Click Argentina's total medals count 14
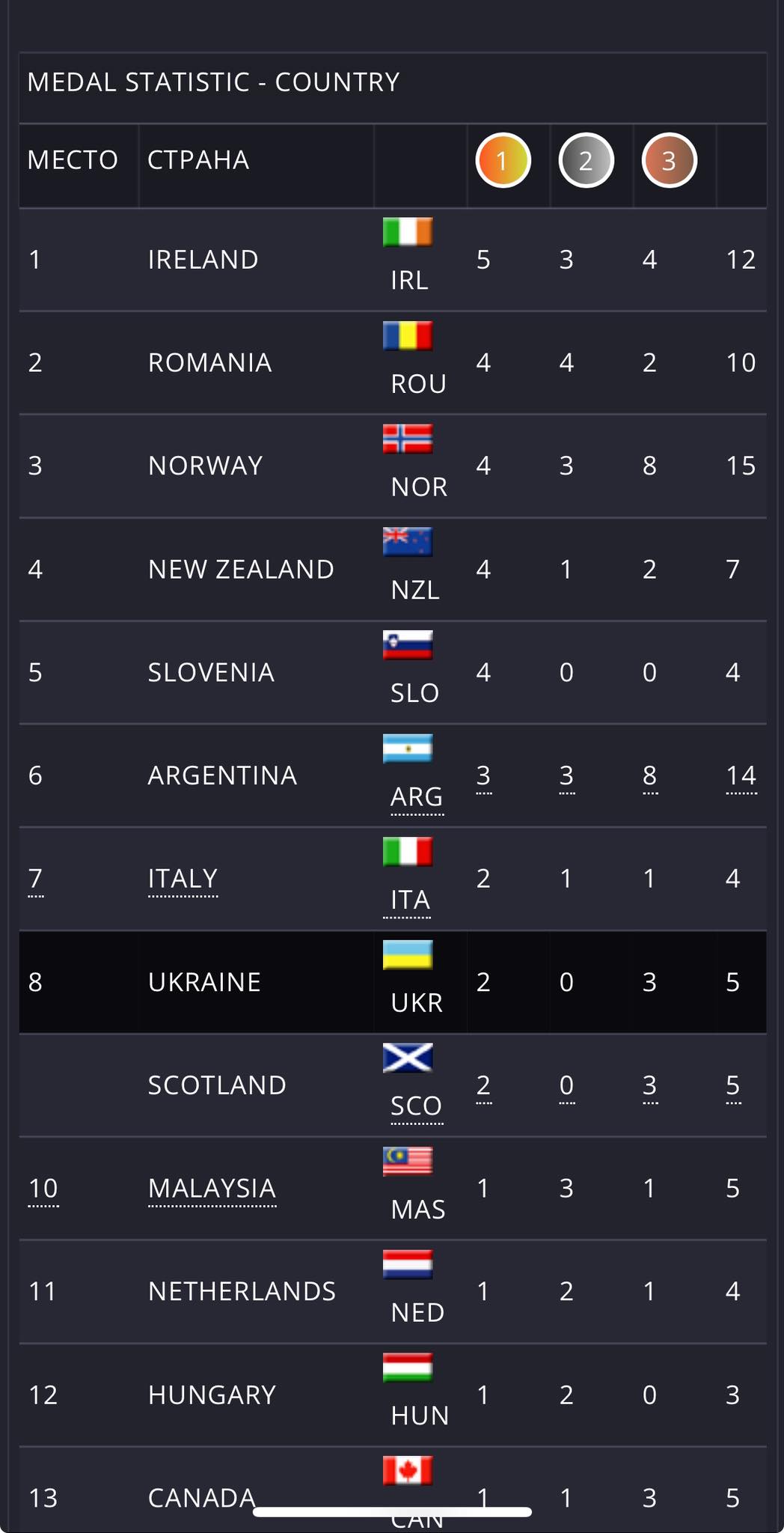This screenshot has width=784, height=1533. 741,775
